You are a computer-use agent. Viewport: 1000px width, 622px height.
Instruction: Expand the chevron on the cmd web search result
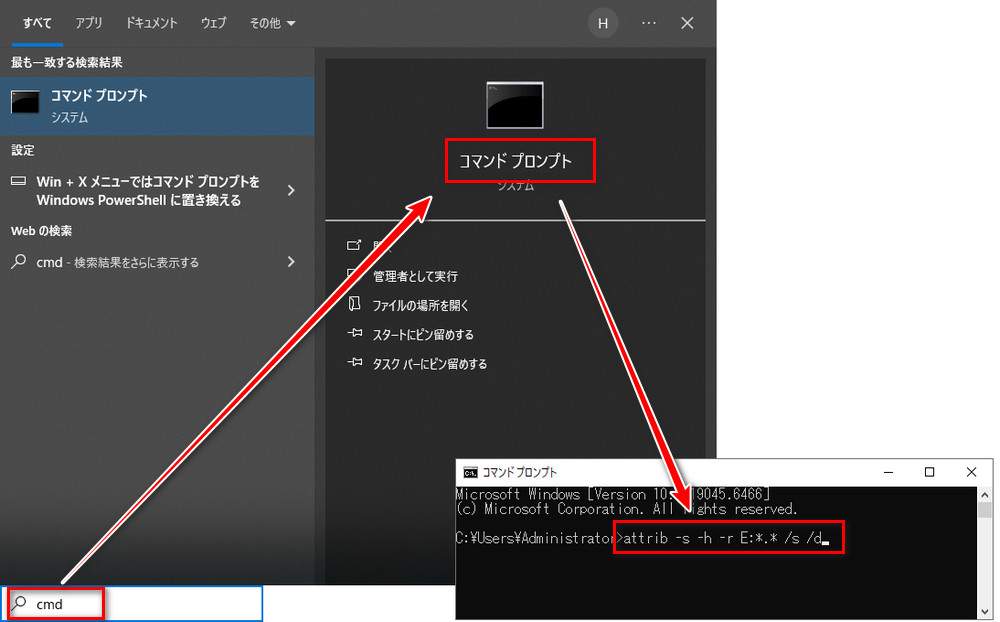pos(293,262)
